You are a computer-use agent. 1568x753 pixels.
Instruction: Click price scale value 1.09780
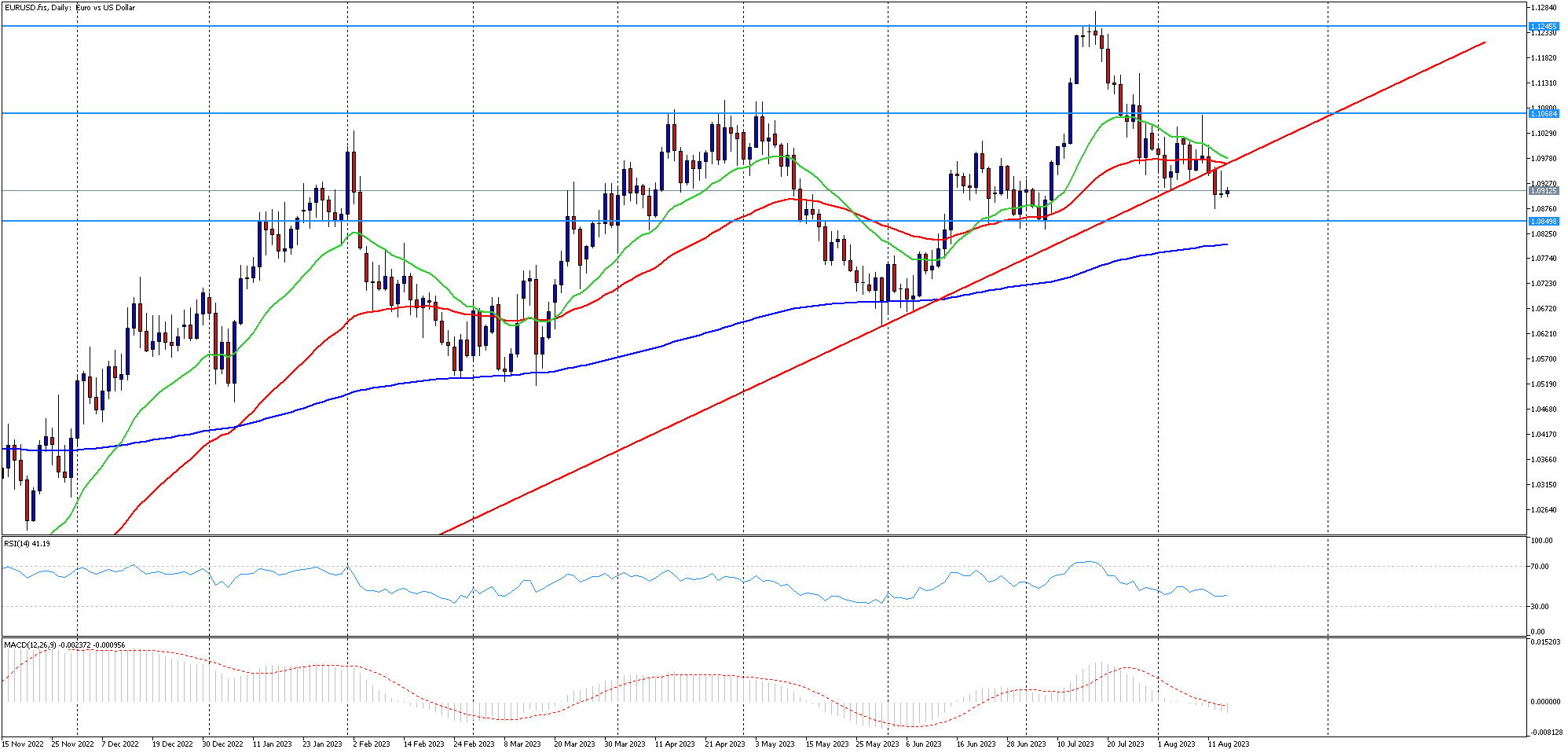tap(1544, 159)
